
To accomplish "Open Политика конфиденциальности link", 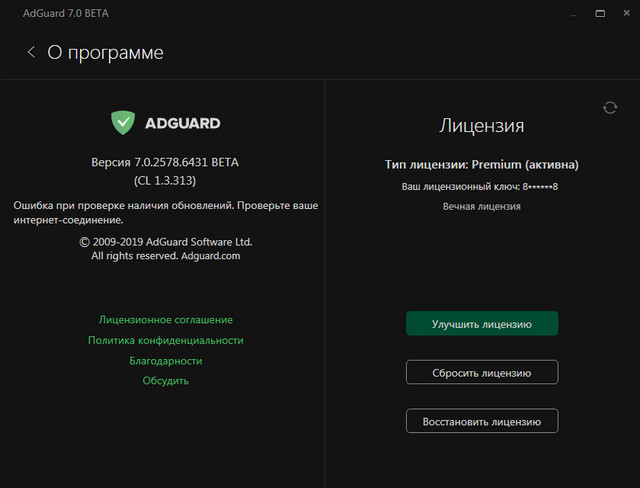I will pos(166,340).
